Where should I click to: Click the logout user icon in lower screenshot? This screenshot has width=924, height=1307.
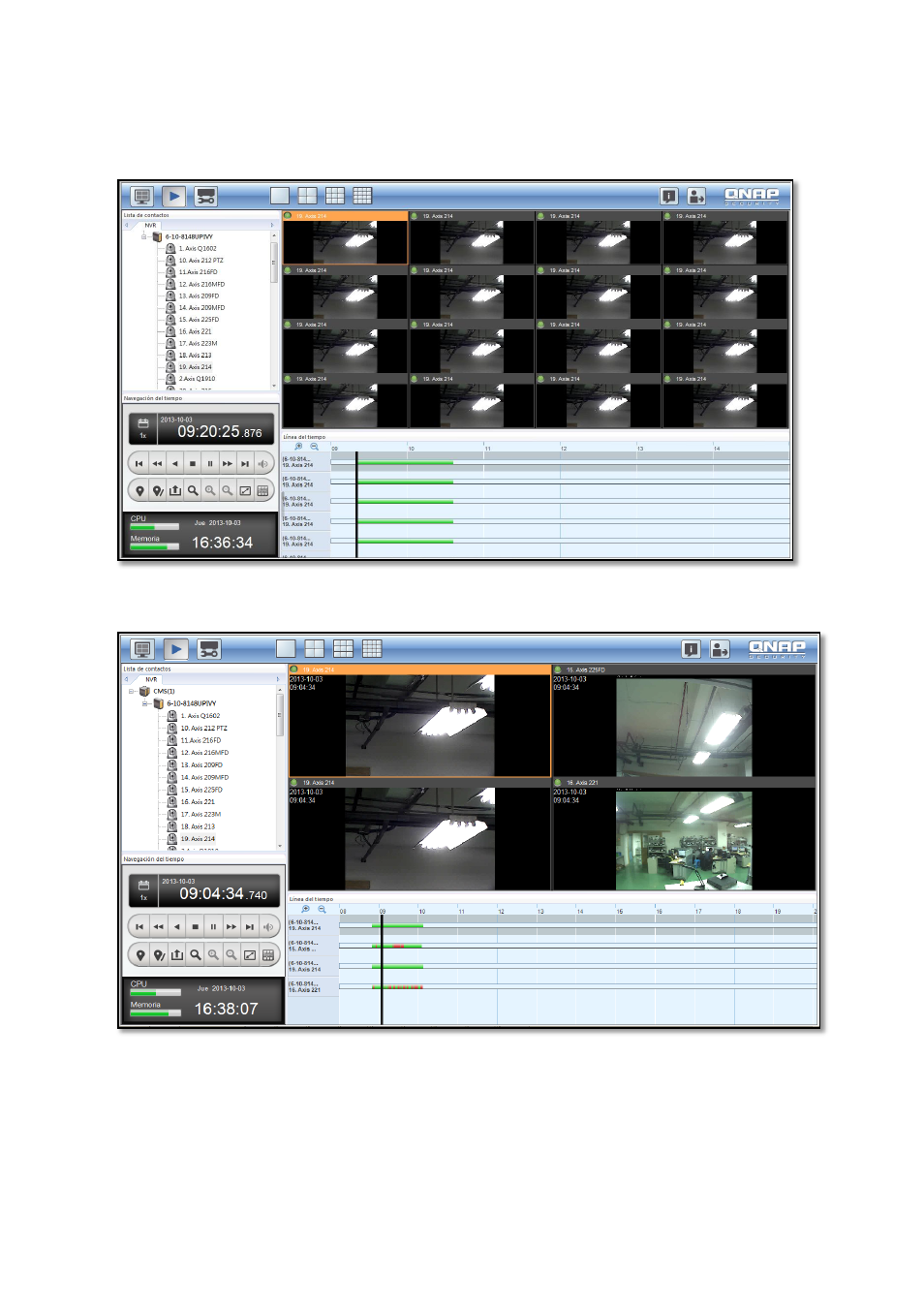tap(720, 649)
